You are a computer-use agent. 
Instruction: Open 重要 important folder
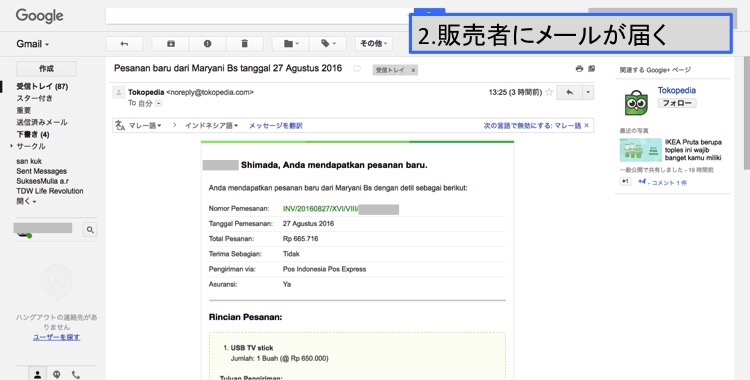point(23,110)
